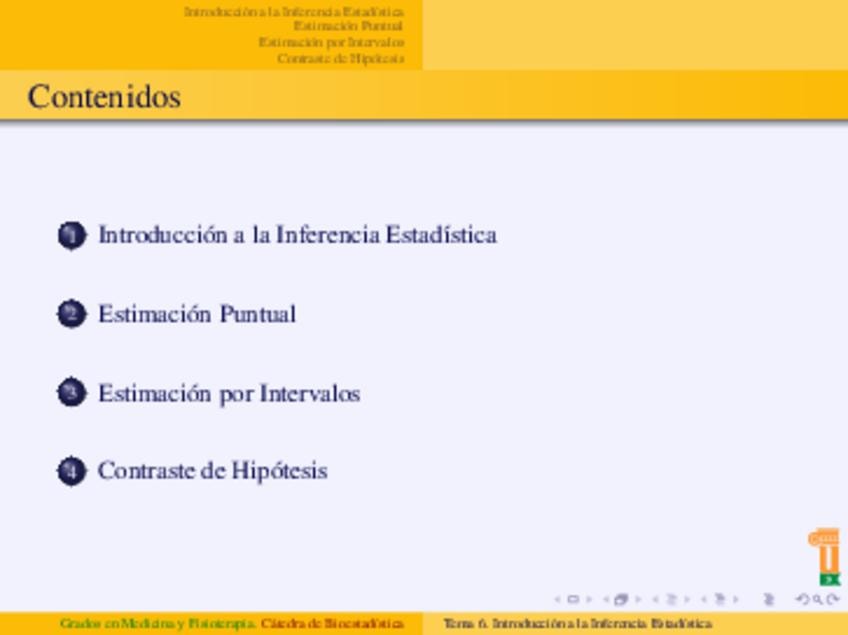Go to previous frame arrow before frame icon

click(606, 599)
